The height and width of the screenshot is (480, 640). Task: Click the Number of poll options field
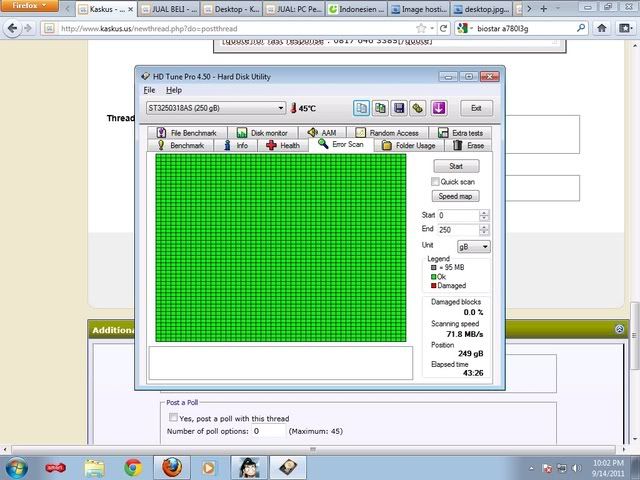[x=268, y=431]
